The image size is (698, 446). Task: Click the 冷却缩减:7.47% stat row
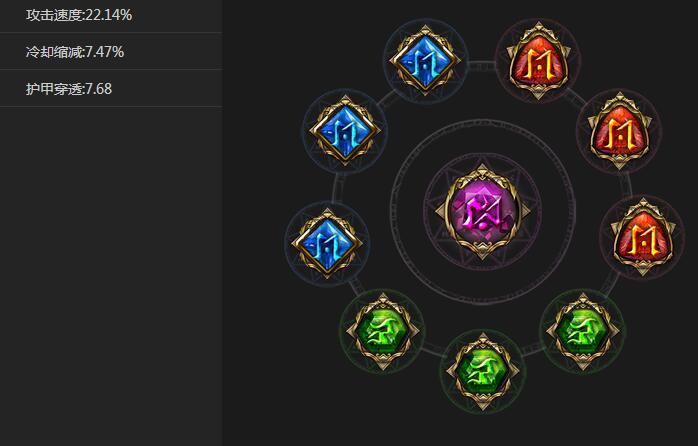tap(111, 51)
